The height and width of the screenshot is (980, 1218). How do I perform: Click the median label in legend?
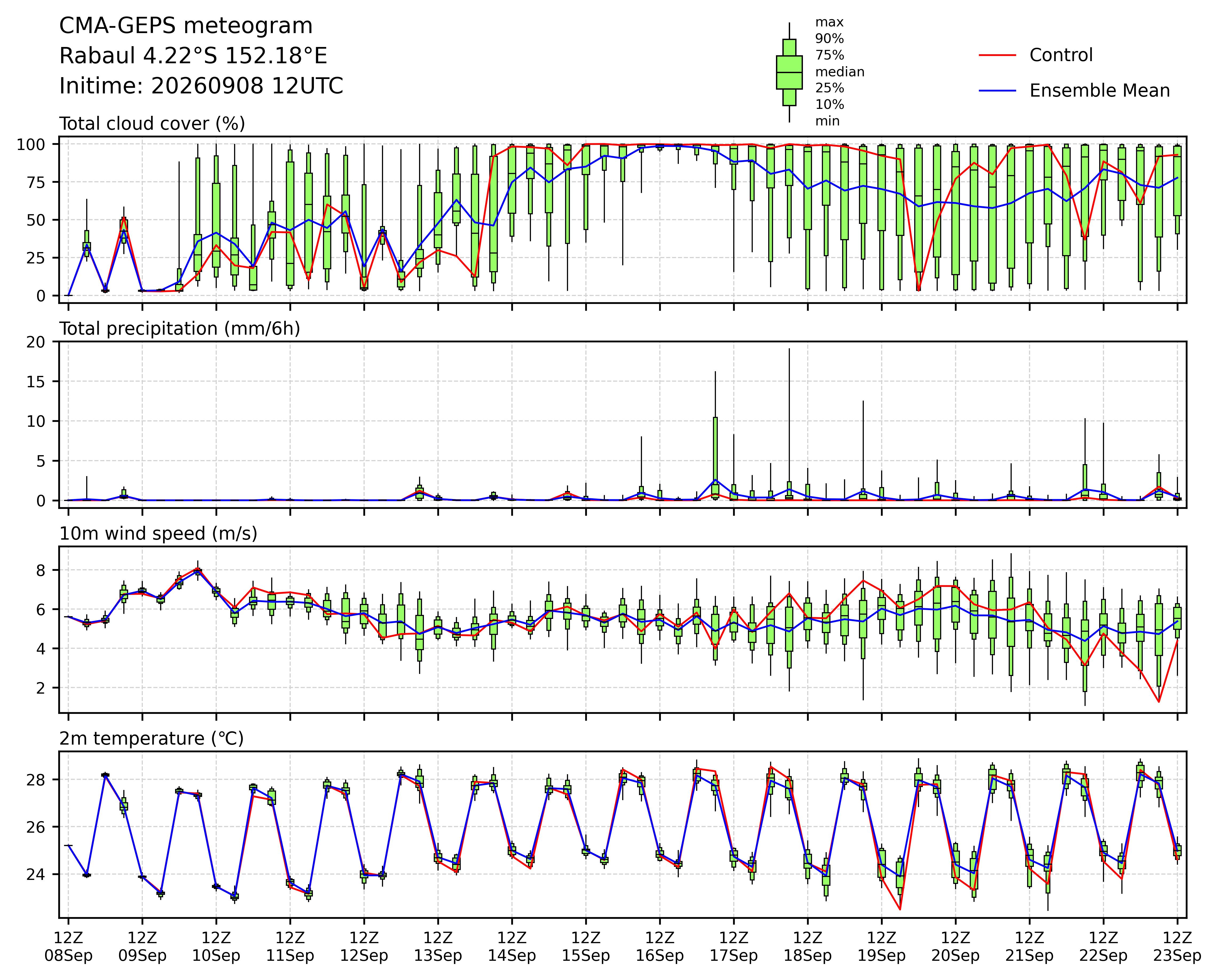click(x=839, y=72)
